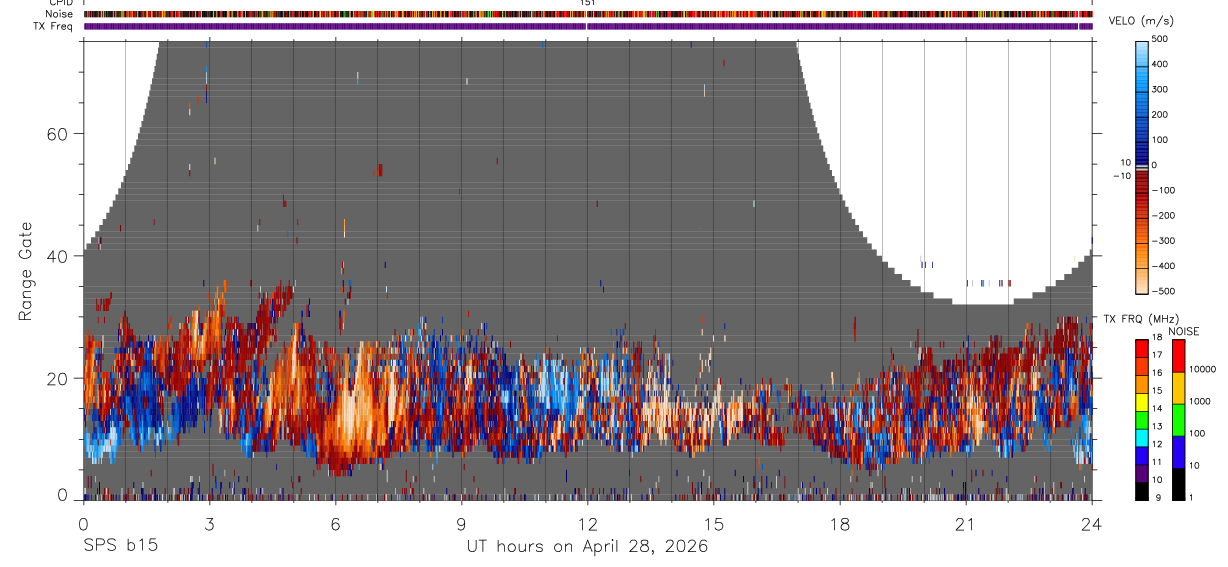Viewport: 1228px width, 567px height.
Task: Click the '10000' label on the NOISE scale
Action: [x=1201, y=369]
